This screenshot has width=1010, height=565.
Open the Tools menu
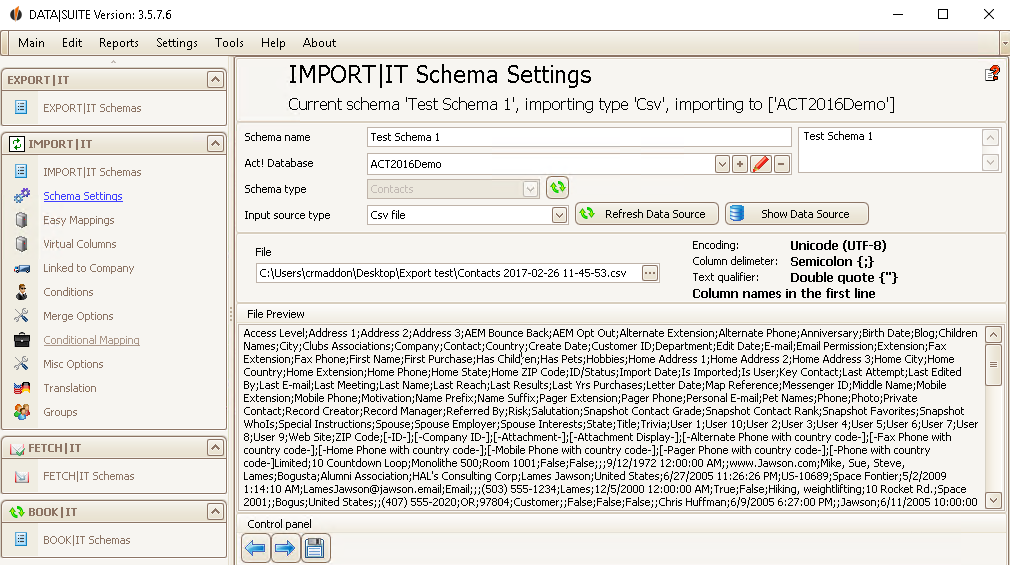click(x=229, y=43)
